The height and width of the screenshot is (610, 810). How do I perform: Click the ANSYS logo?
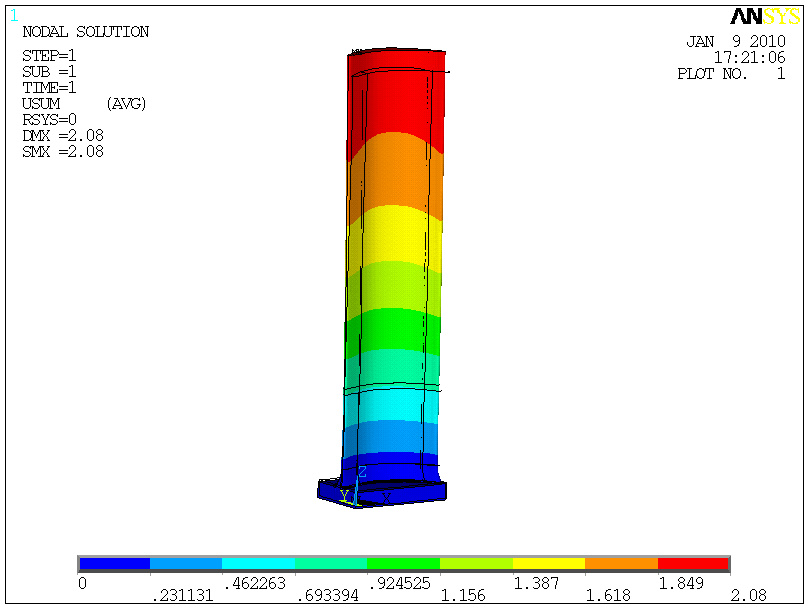[765, 17]
